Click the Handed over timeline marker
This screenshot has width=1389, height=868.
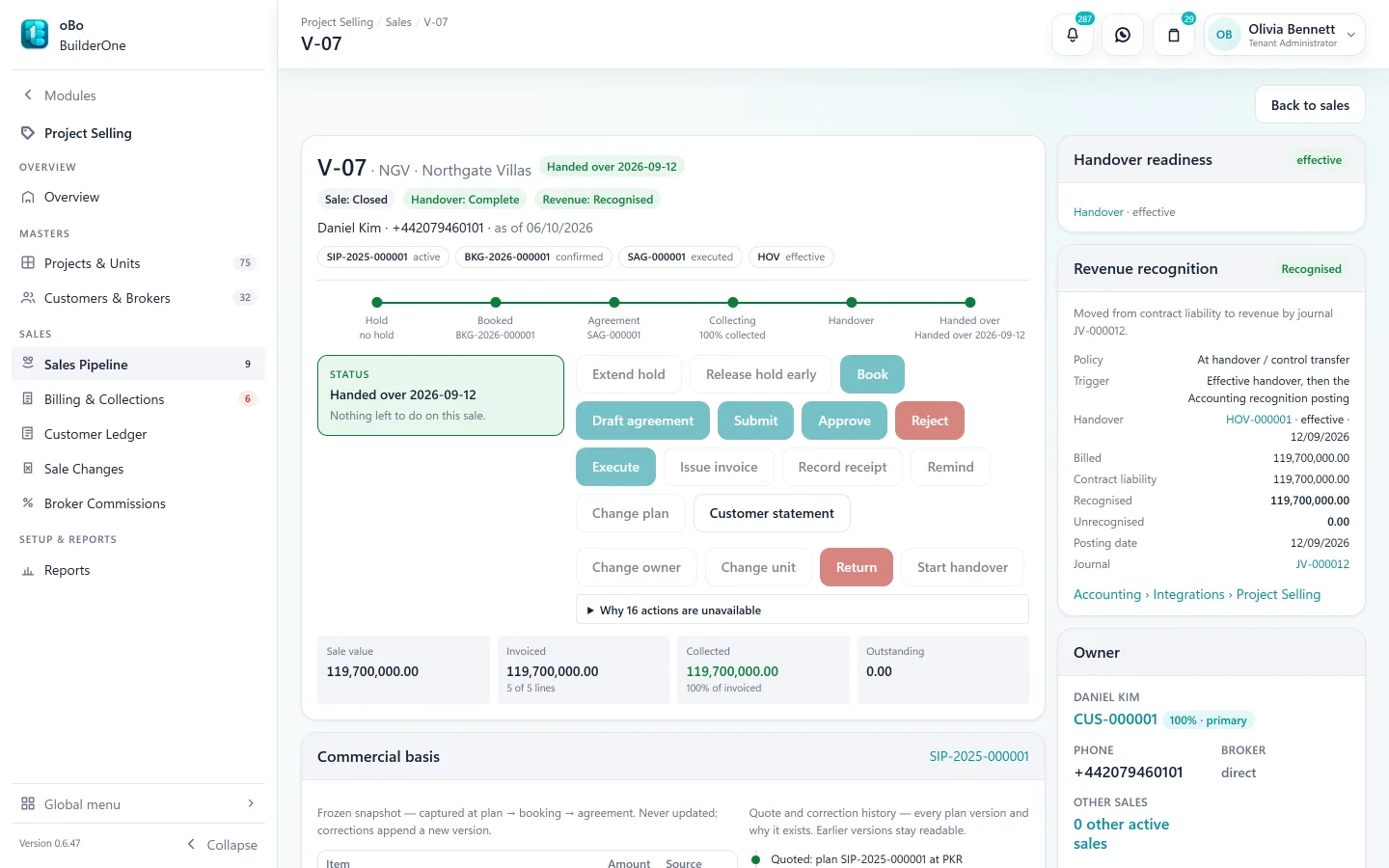970,303
